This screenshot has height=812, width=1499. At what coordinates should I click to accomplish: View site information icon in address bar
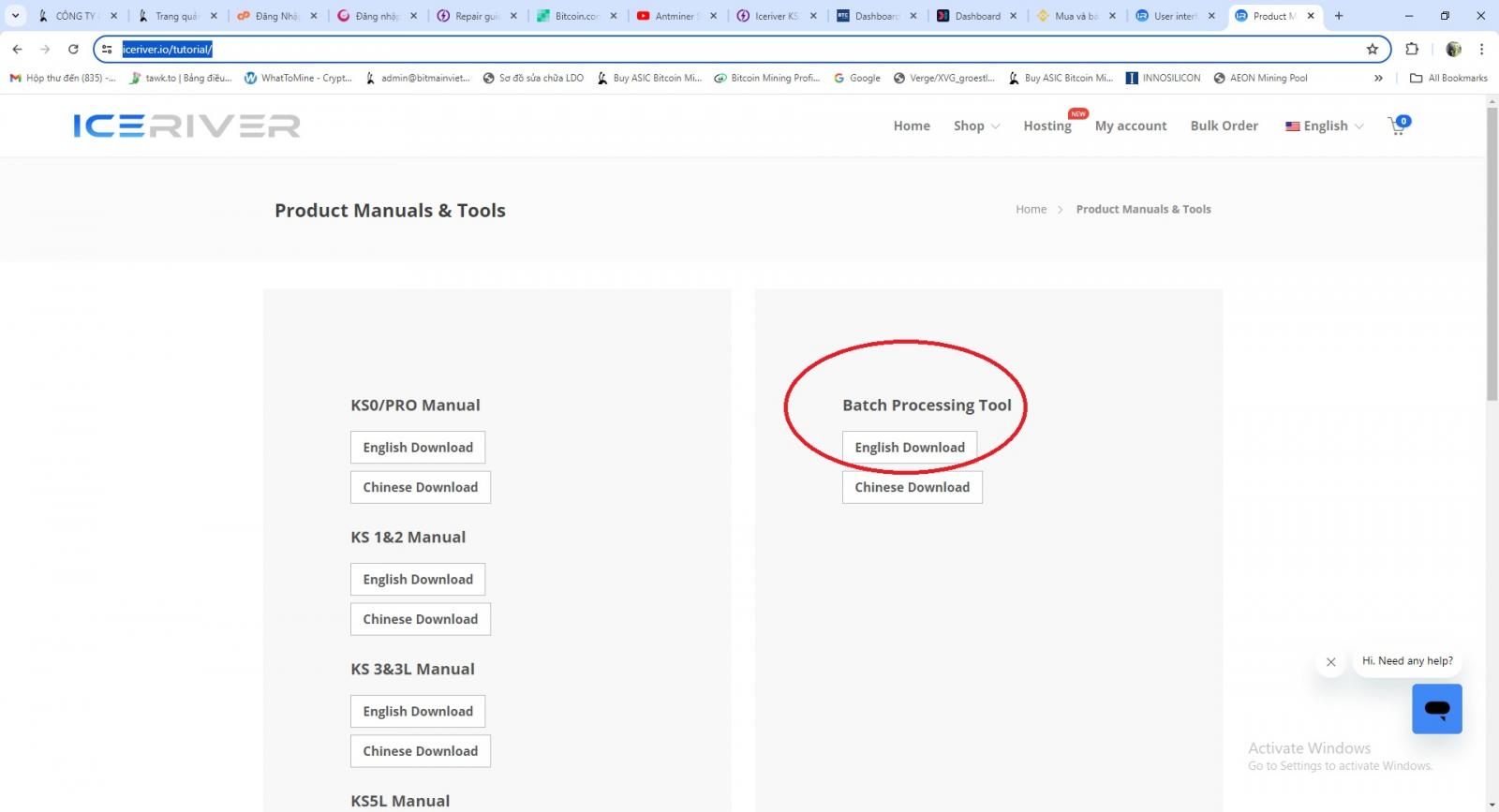click(x=107, y=49)
